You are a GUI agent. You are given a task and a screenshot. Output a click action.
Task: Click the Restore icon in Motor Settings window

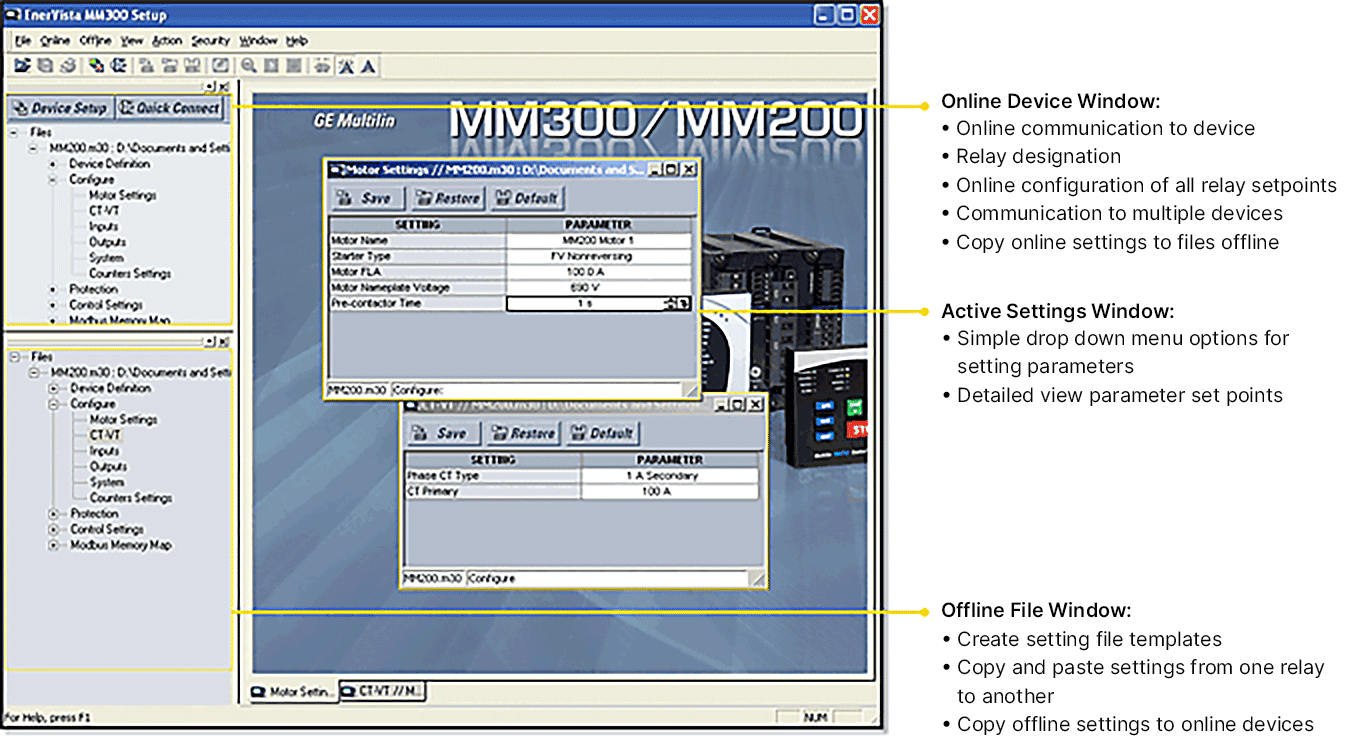pos(425,198)
